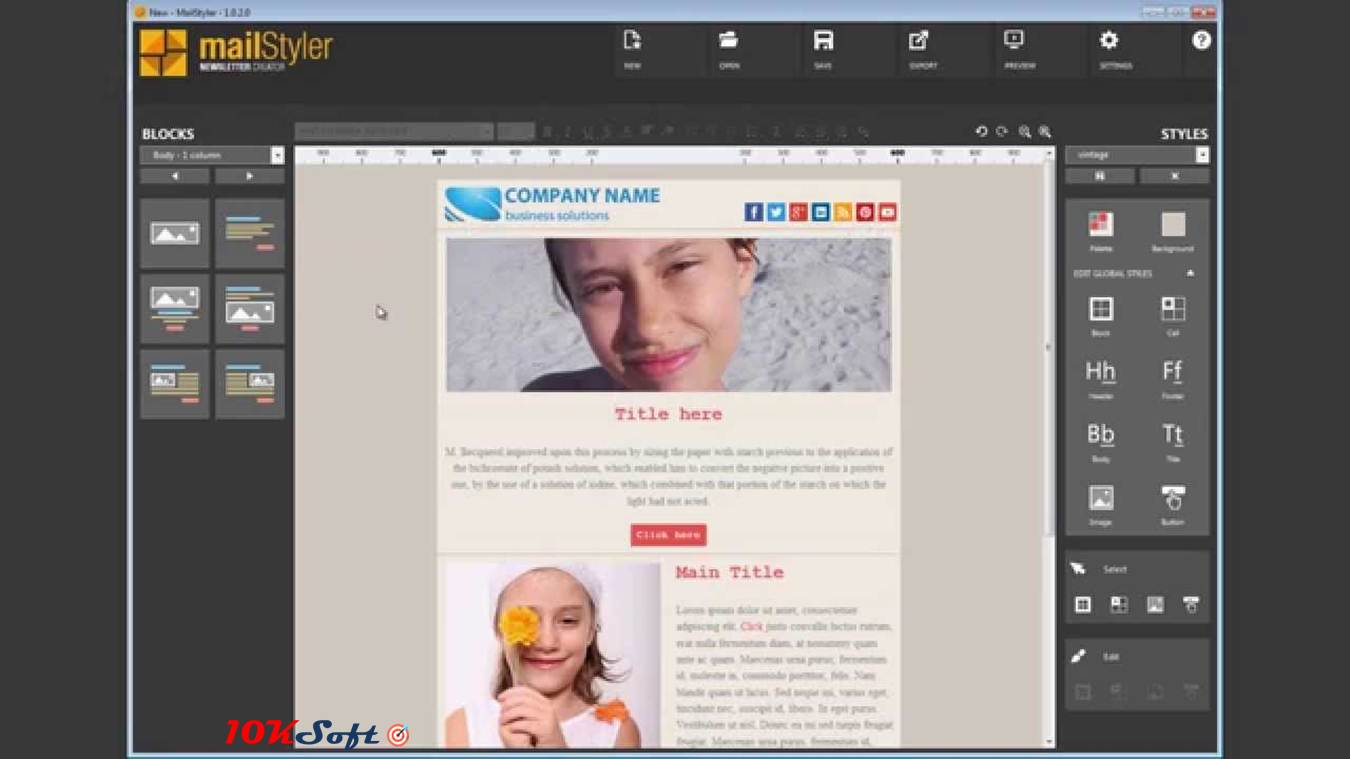Activate the Edit brush tool
This screenshot has height=759, width=1350.
coord(1078,656)
